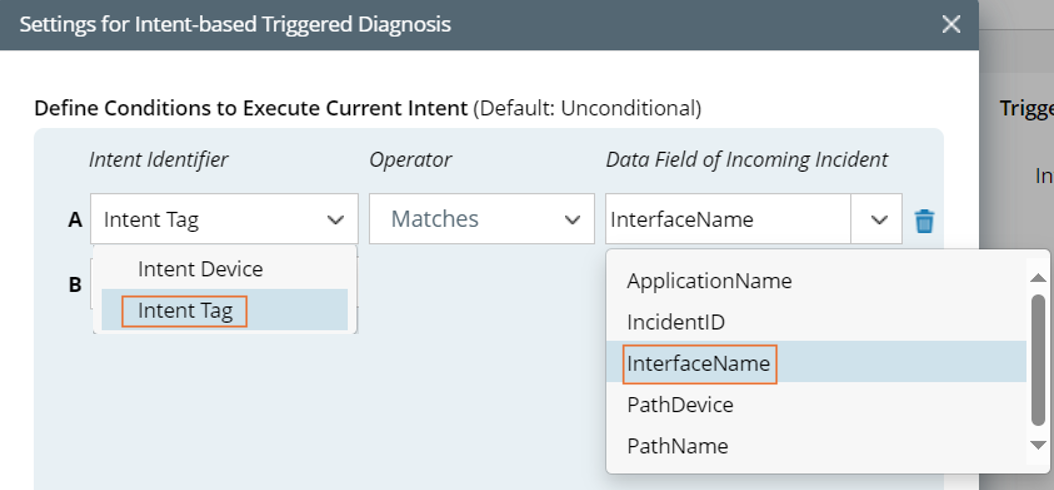Pick IncidentID in the data field list
1054x490 pixels.
pyautogui.click(x=675, y=322)
